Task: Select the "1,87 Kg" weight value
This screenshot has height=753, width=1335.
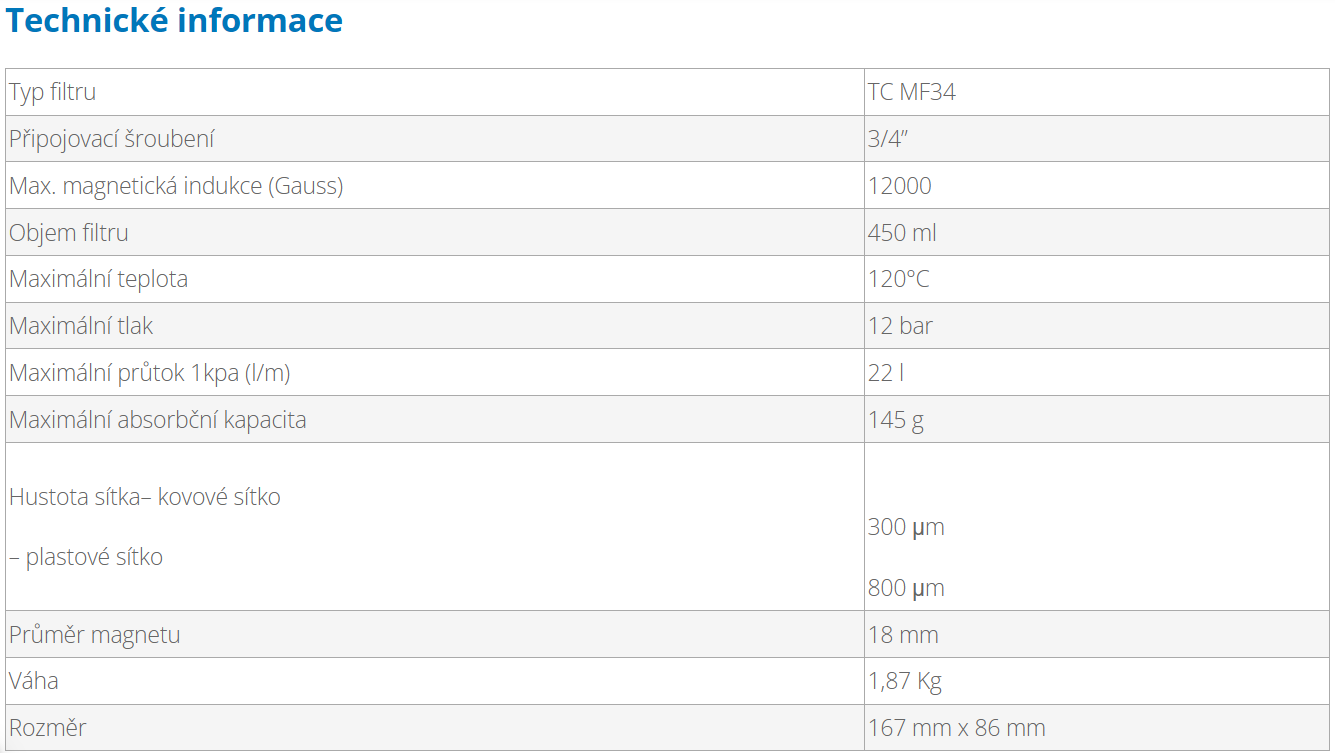Action: pos(905,681)
